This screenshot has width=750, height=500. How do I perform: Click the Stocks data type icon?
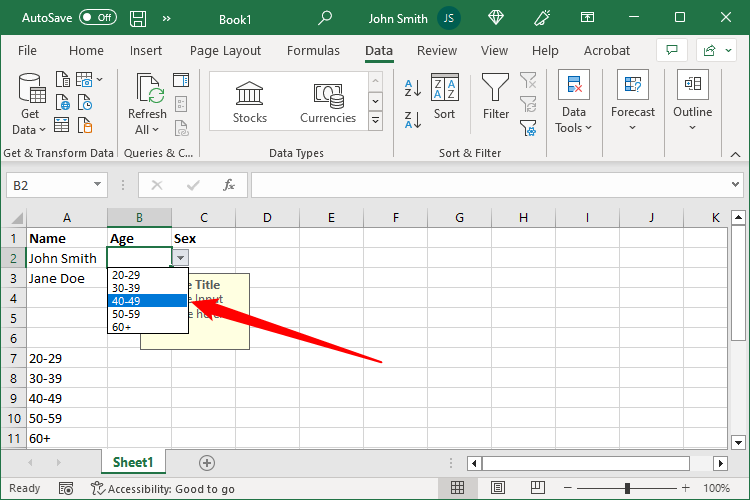(249, 94)
